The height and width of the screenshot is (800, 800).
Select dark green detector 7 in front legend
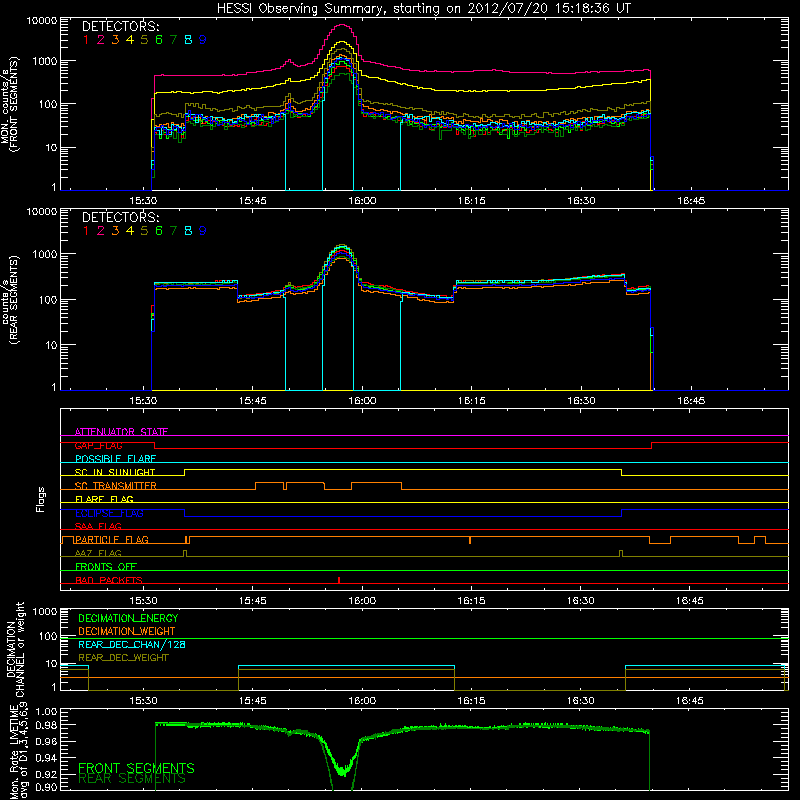173,40
